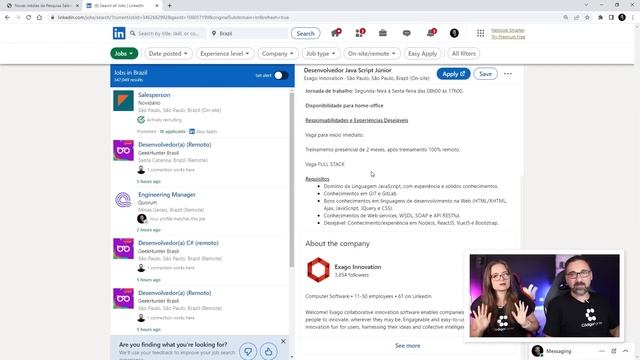Image resolution: width=640 pixels, height=360 pixels.
Task: Click Try Premium Free link
Action: 508,37
